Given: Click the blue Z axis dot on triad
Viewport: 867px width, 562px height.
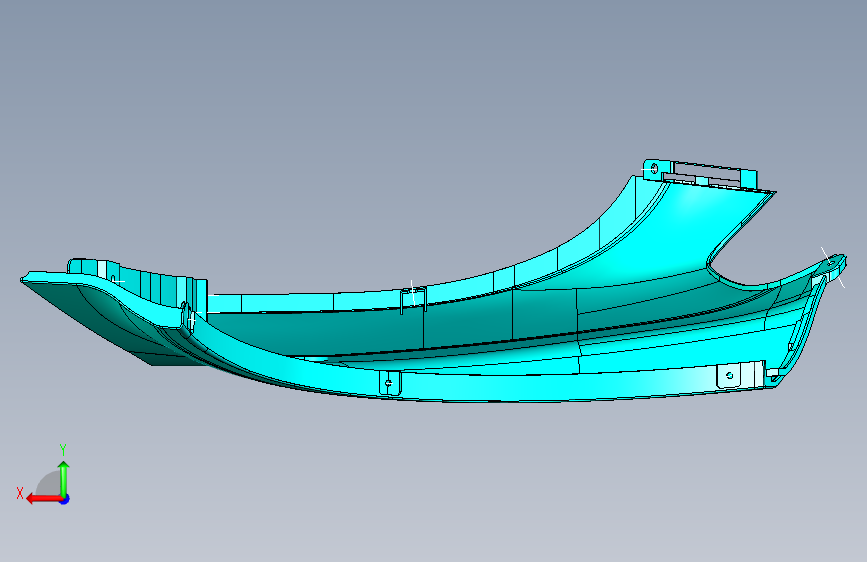Looking at the screenshot, I should click(x=65, y=499).
